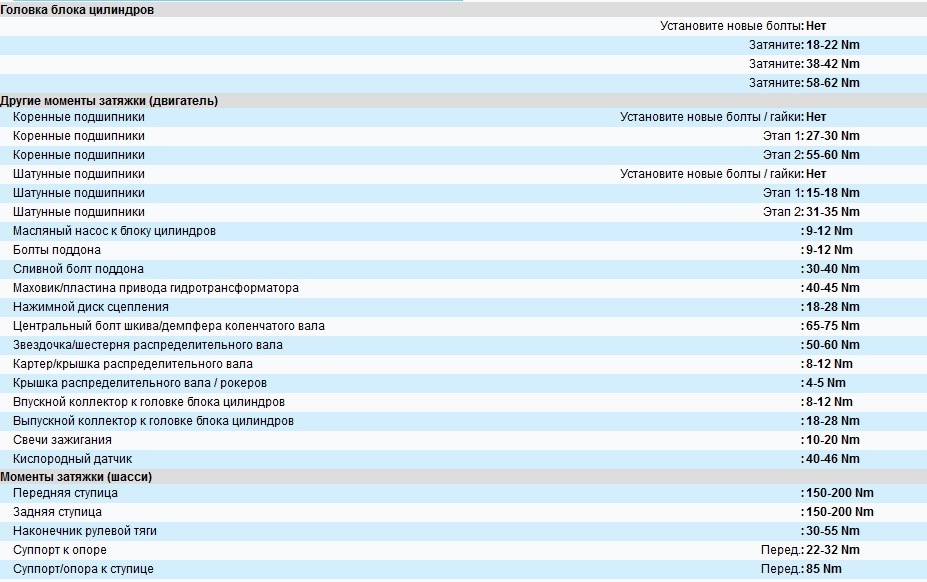Click 'Установите новые болты / гайки: Нет' for Шатунные подшипники

(x=723, y=174)
